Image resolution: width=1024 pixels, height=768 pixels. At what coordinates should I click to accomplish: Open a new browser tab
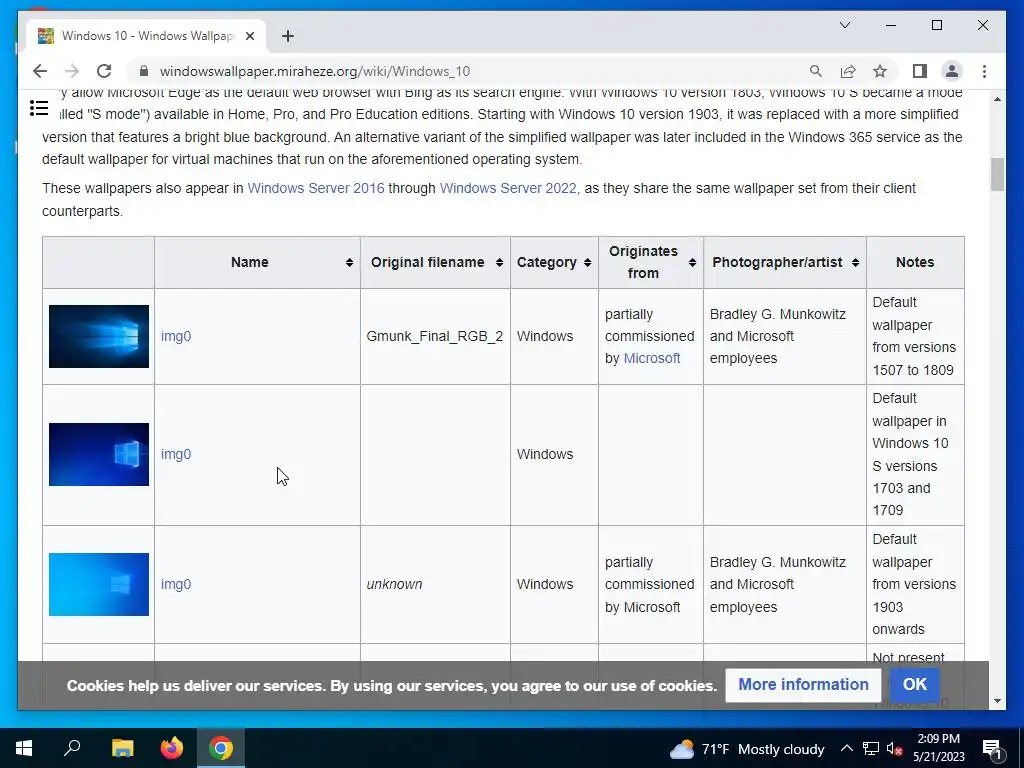click(x=288, y=36)
